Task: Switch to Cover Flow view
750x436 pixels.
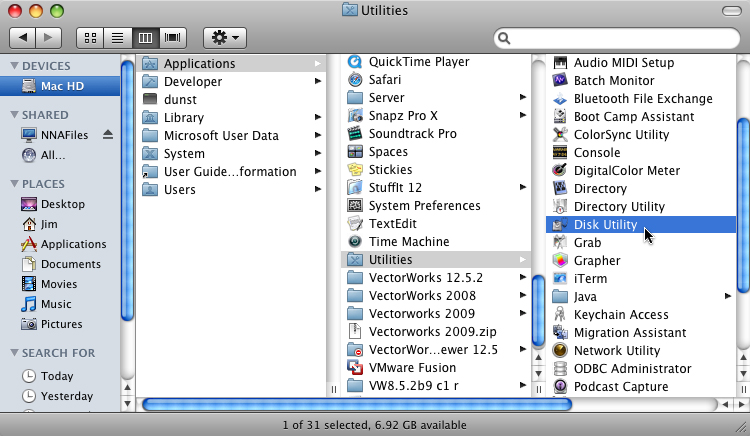Action: pos(173,38)
